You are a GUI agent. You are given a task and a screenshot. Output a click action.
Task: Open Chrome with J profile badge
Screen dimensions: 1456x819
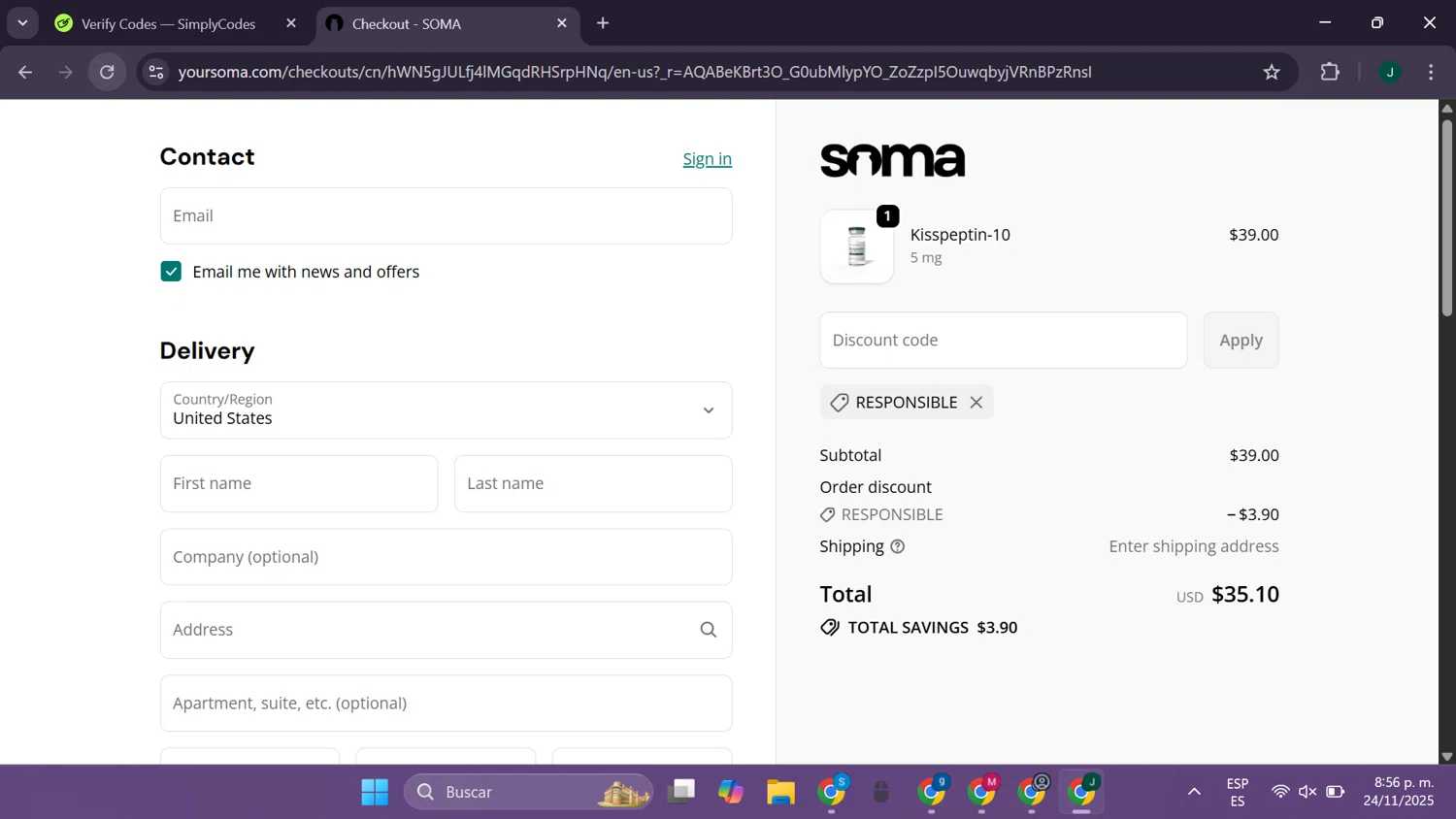pos(1081,792)
